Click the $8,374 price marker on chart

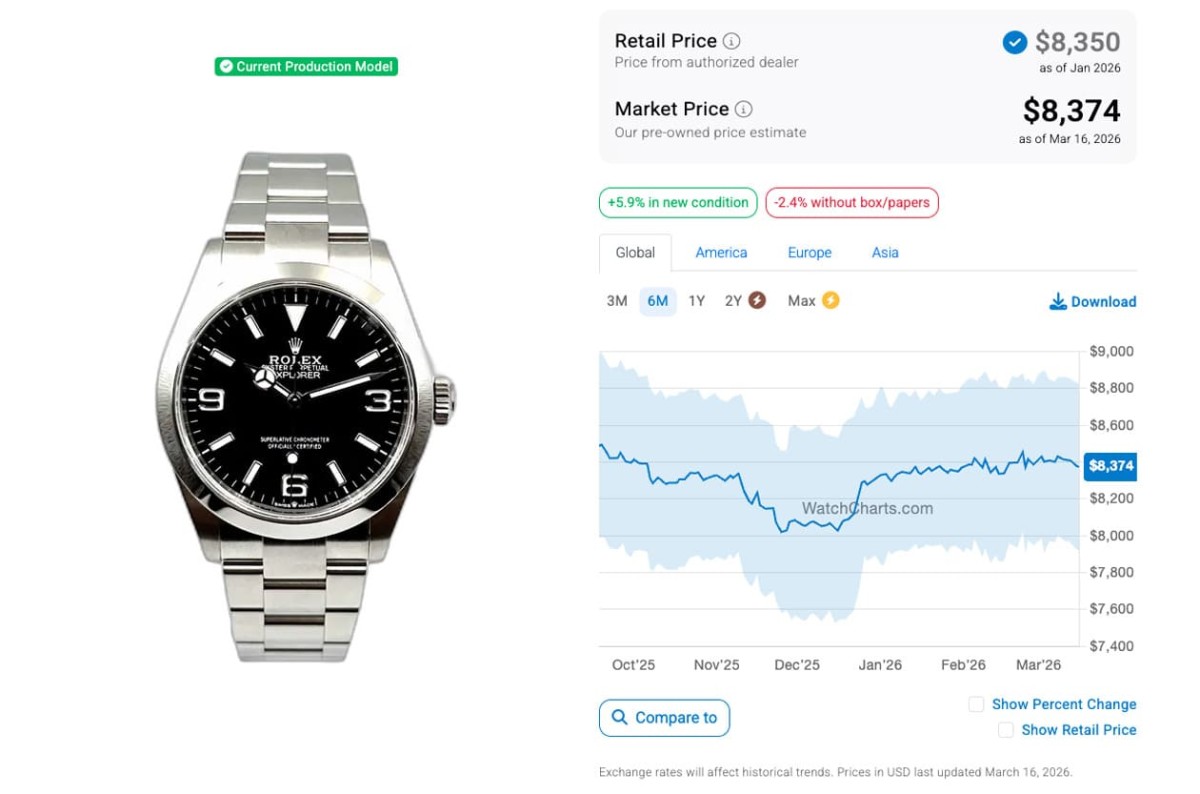tap(1110, 465)
